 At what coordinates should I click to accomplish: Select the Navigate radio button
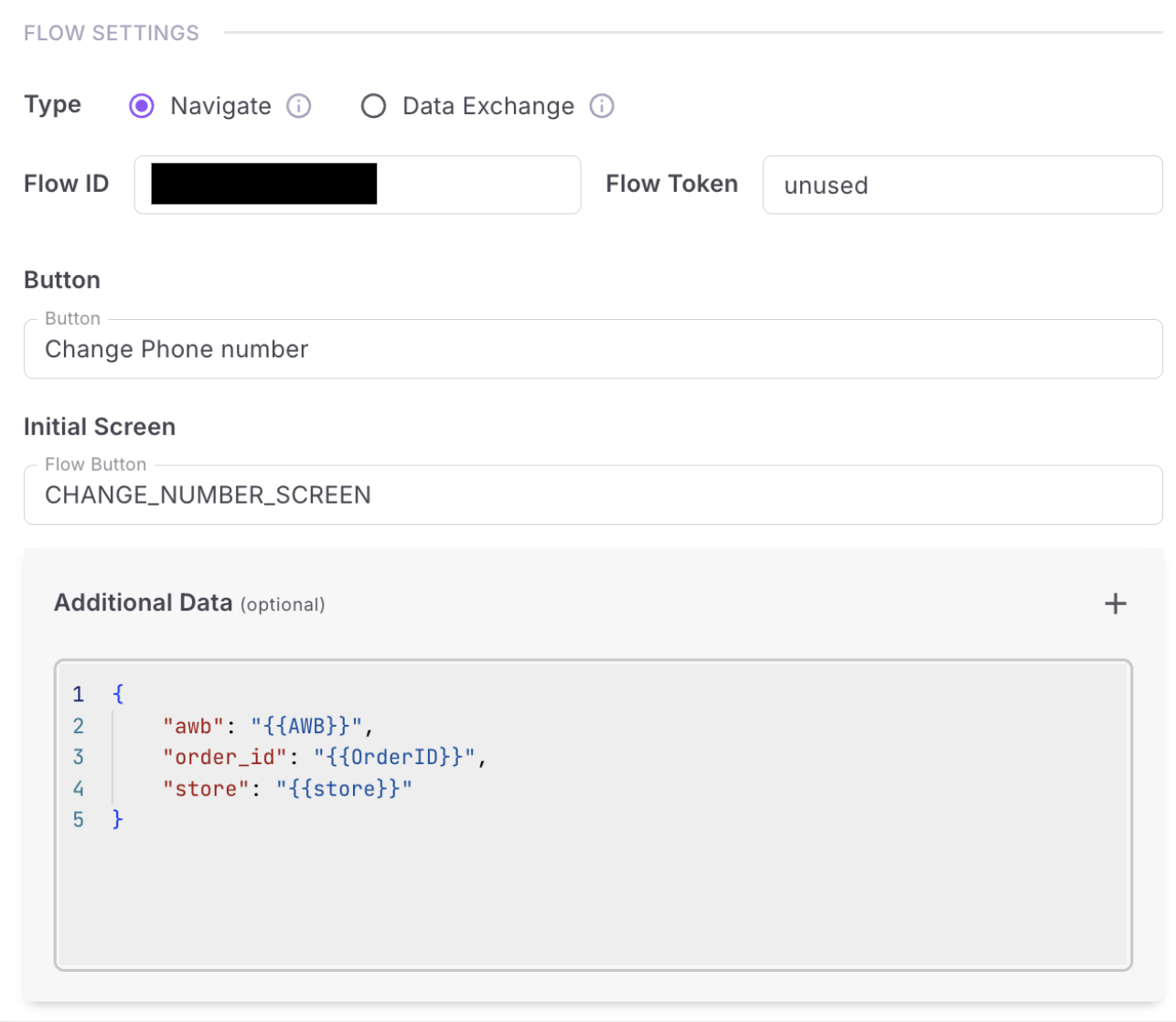[142, 106]
